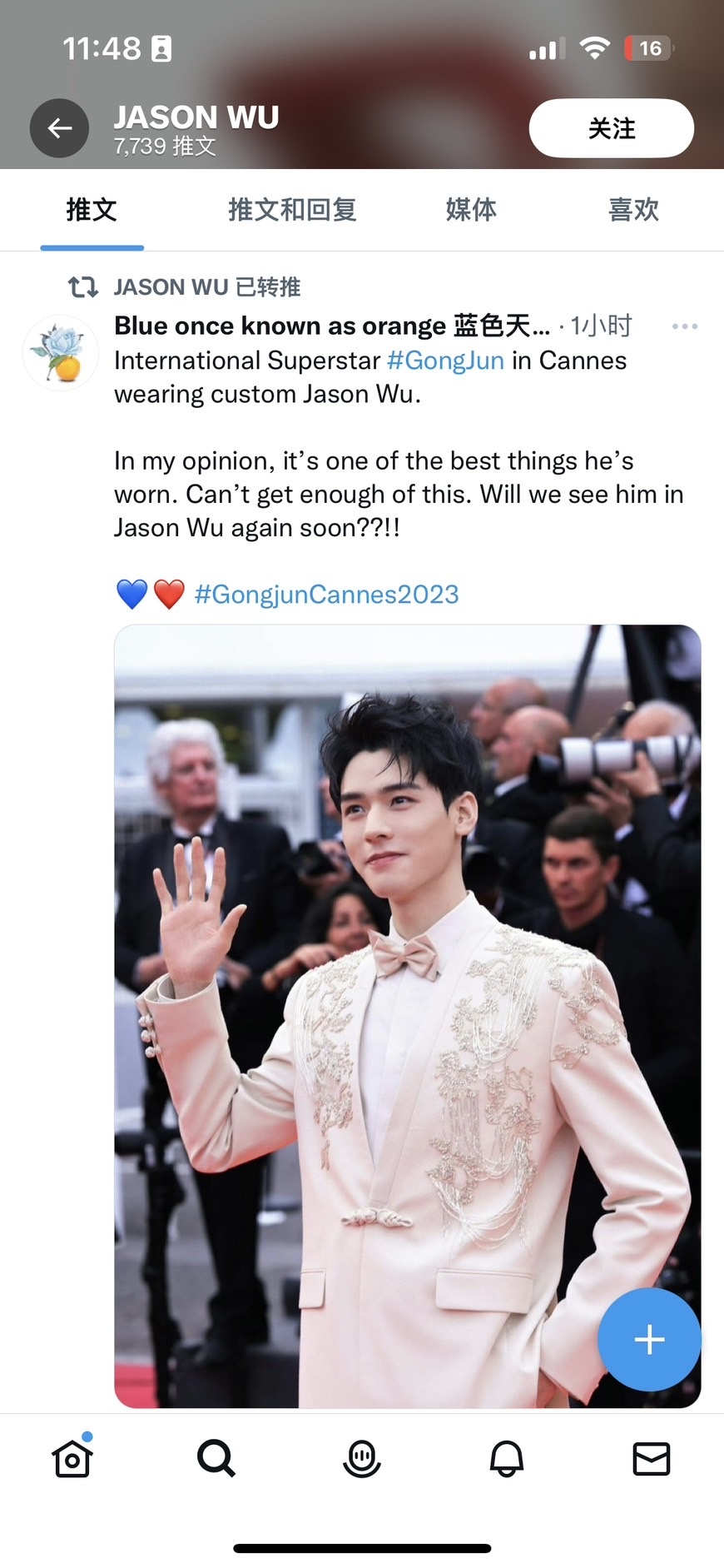Open the Home tab icon
This screenshot has width=724, height=1568.
(x=72, y=1457)
